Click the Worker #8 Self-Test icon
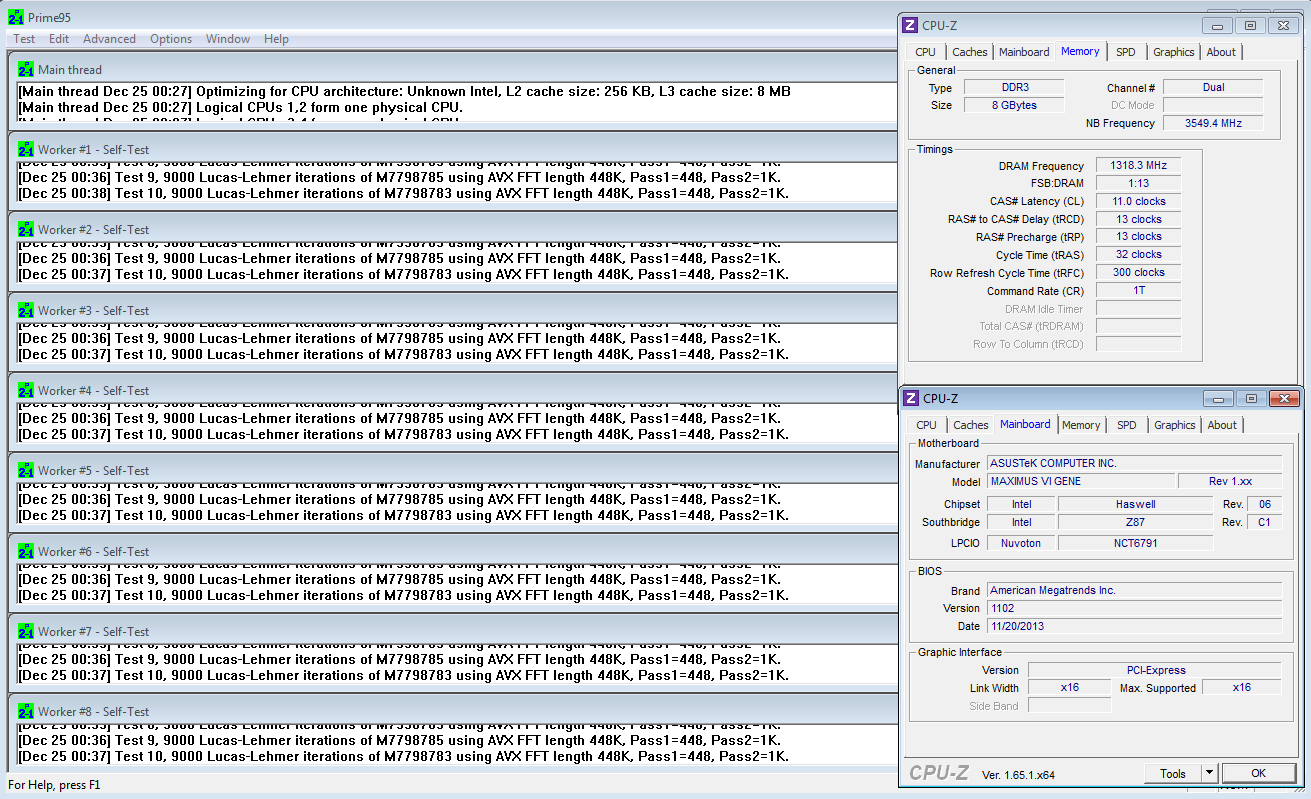Image resolution: width=1311 pixels, height=799 pixels. click(26, 711)
